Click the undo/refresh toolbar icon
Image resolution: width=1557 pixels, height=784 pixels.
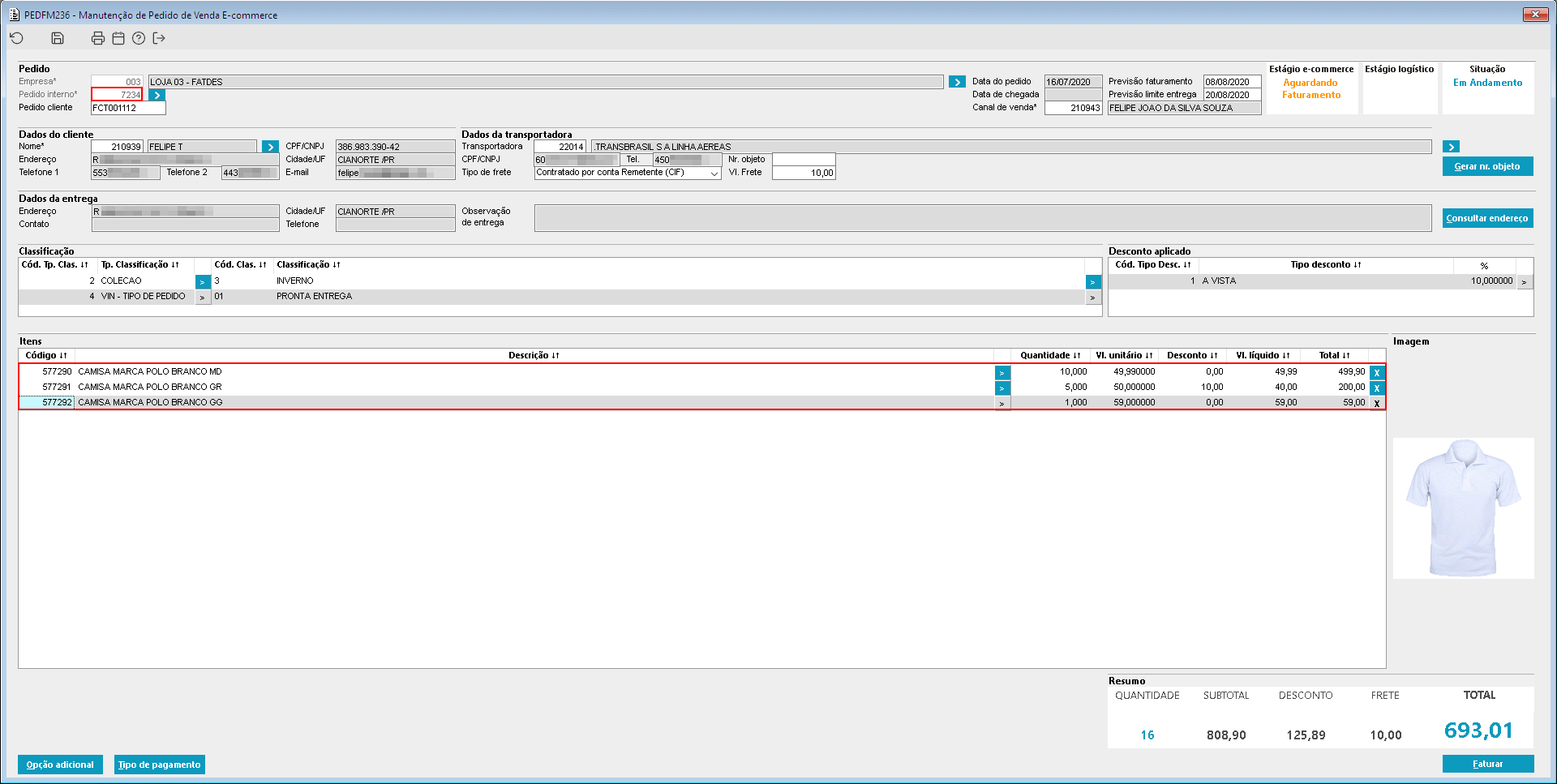16,38
